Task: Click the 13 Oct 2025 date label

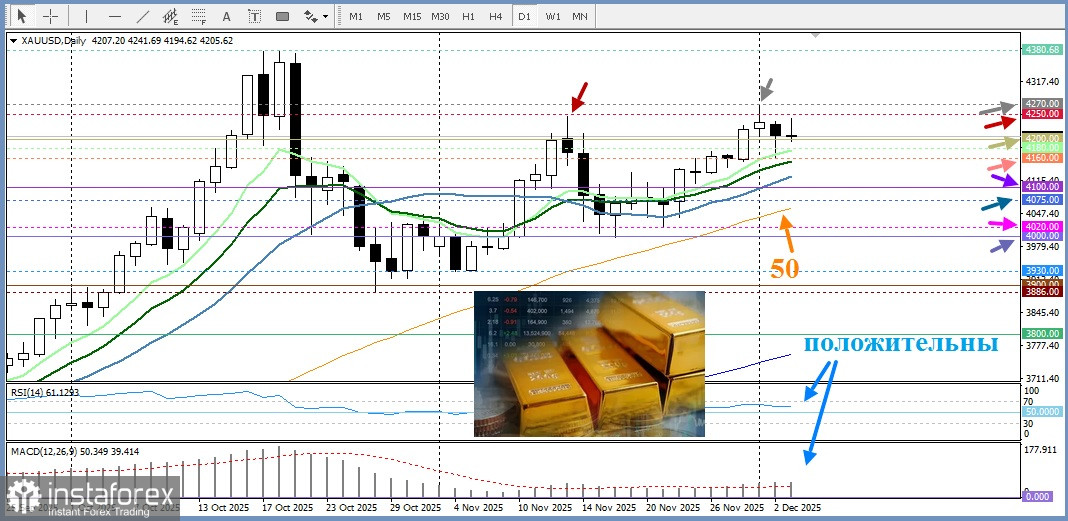Action: [223, 508]
